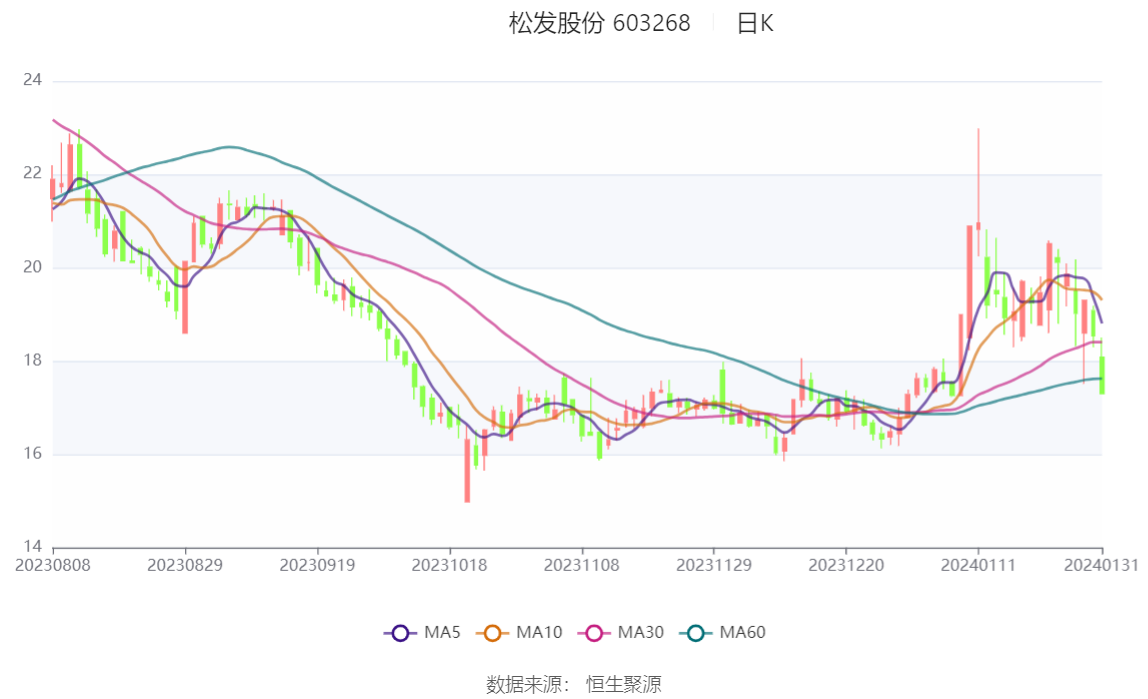
Task: Hide the MA5 line via its label
Action: tap(442, 632)
